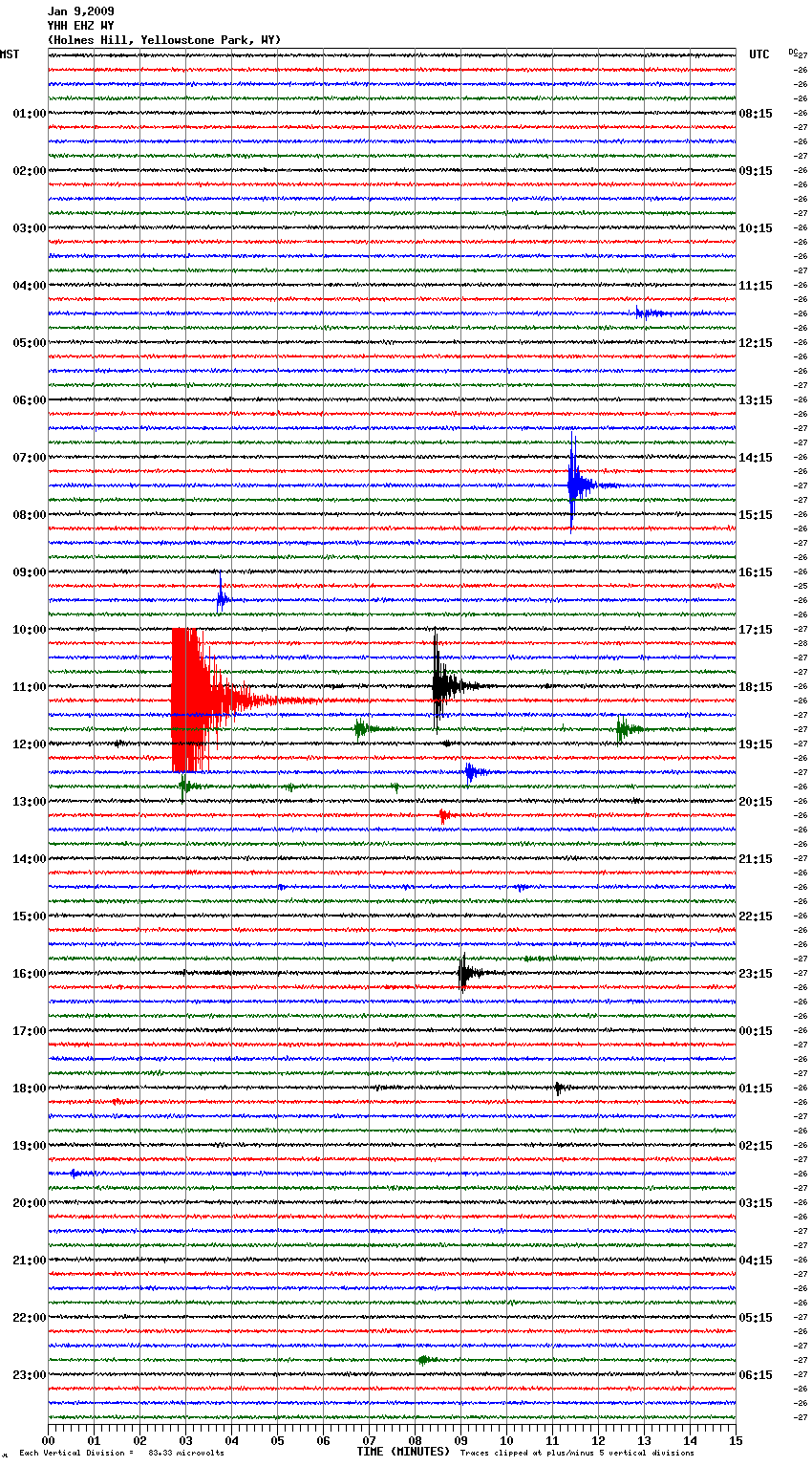Image resolution: width=812 pixels, height=1466 pixels.
Task: Select the '11:00' MST time label
Action: [x=29, y=687]
